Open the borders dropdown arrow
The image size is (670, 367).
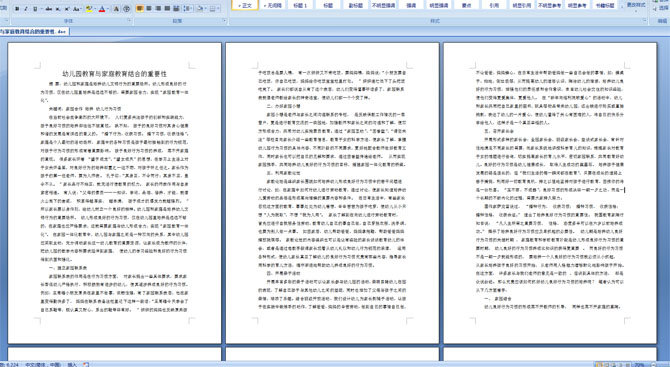218,9
